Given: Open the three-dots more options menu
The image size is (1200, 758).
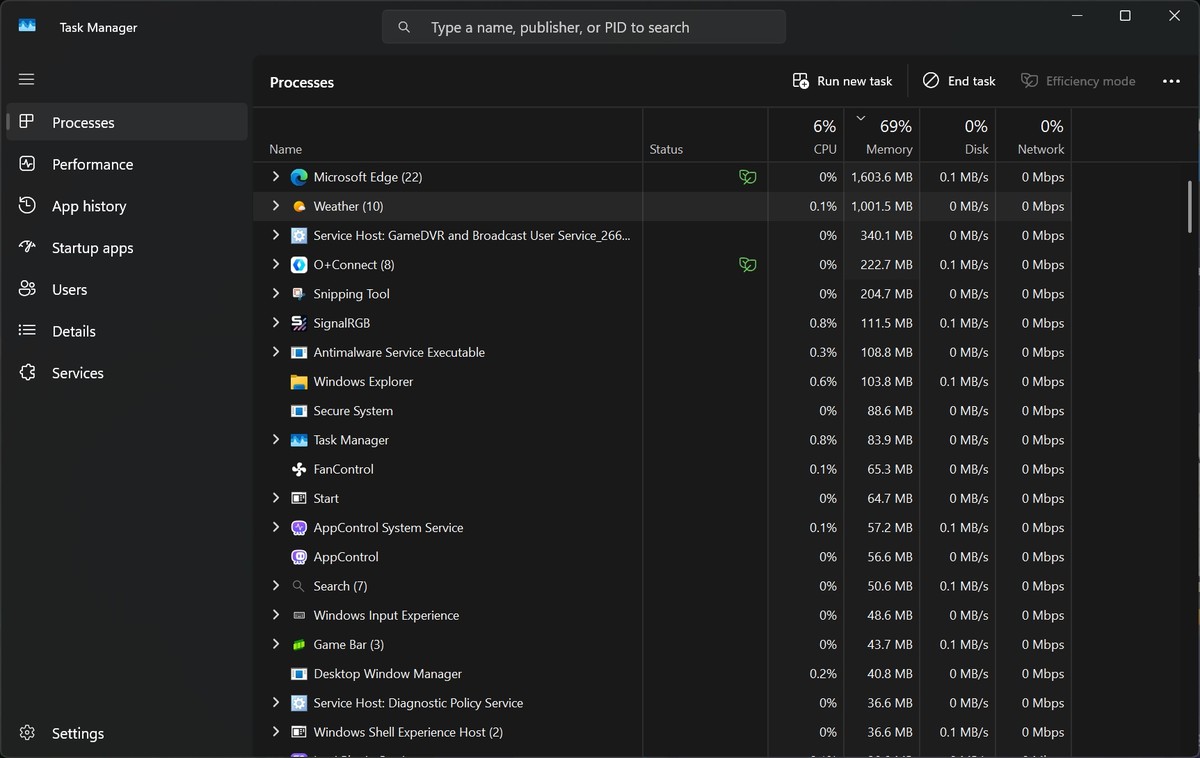Looking at the screenshot, I should 1172,81.
